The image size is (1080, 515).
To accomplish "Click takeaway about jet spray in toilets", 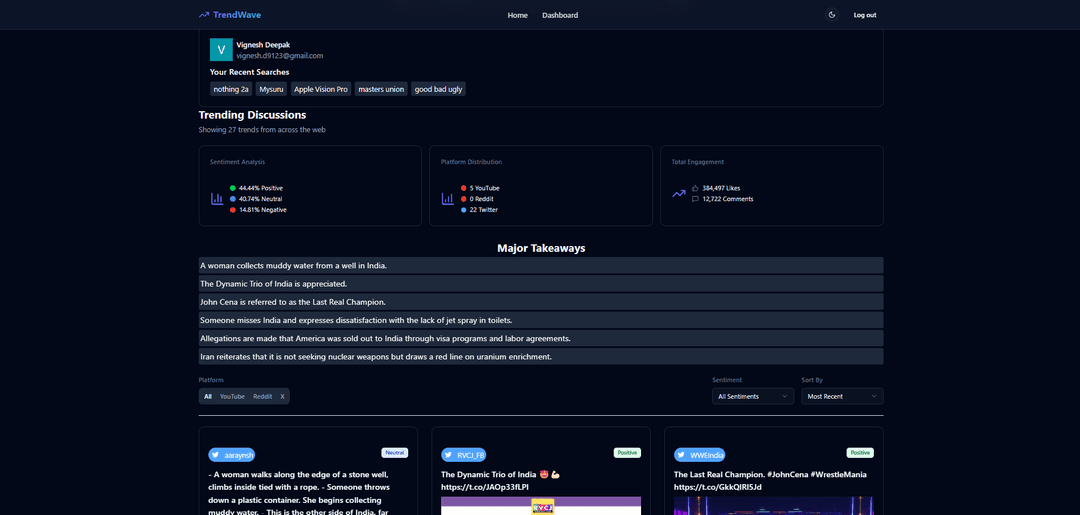I will click(x=541, y=320).
